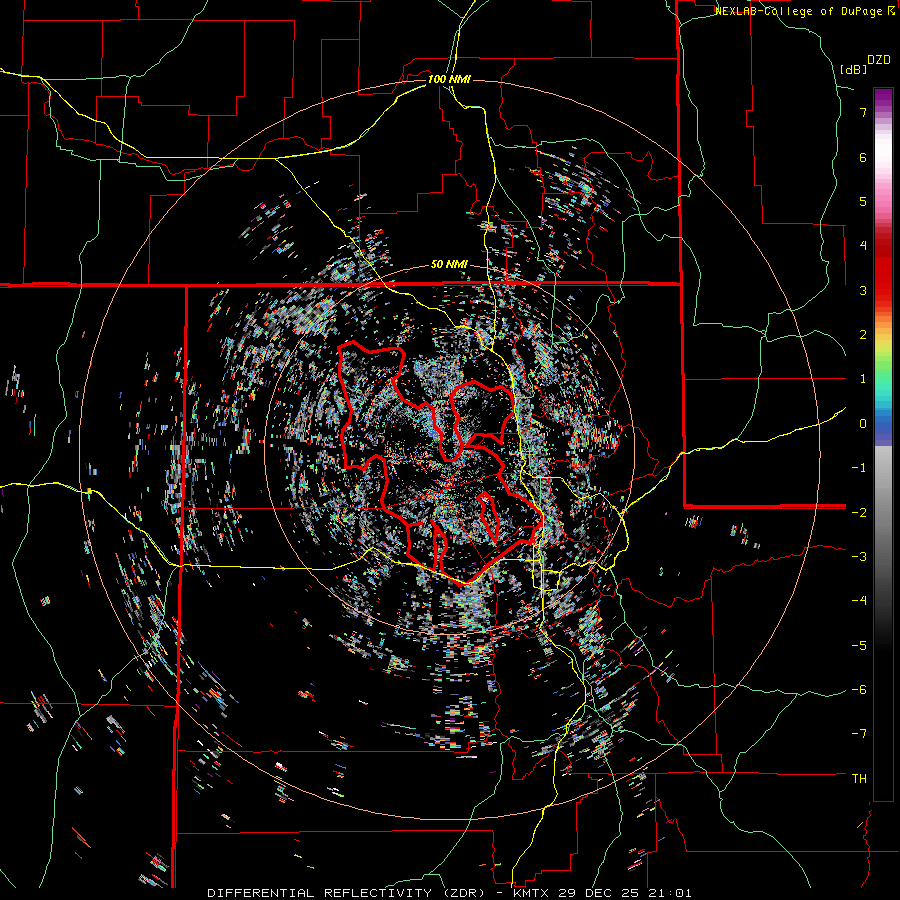Click the ZDR color scale bar
Image resolution: width=900 pixels, height=900 pixels.
coord(883,444)
